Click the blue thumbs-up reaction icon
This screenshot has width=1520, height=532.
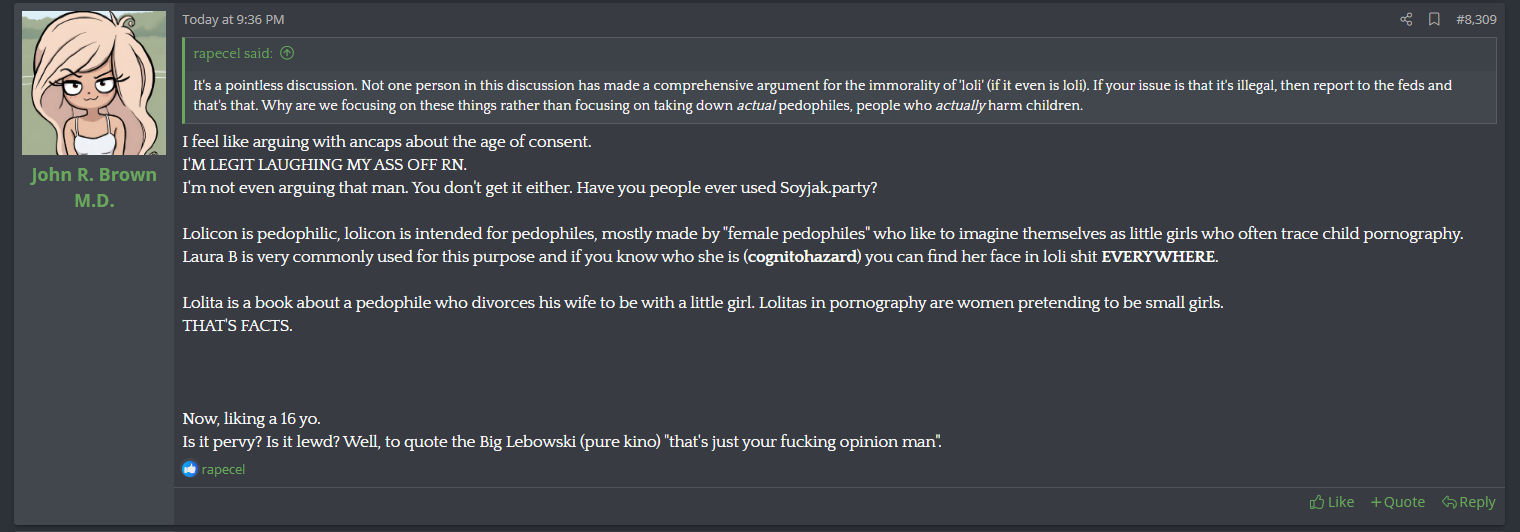(190, 469)
